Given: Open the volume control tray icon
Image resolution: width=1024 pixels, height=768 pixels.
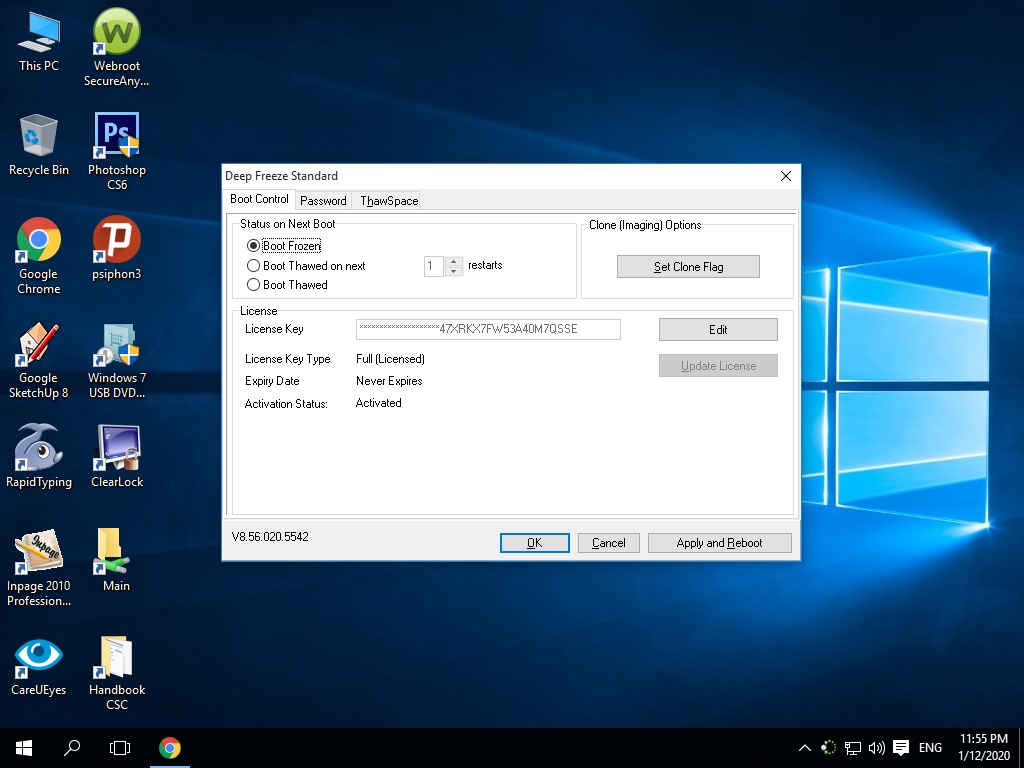Looking at the screenshot, I should (x=876, y=748).
